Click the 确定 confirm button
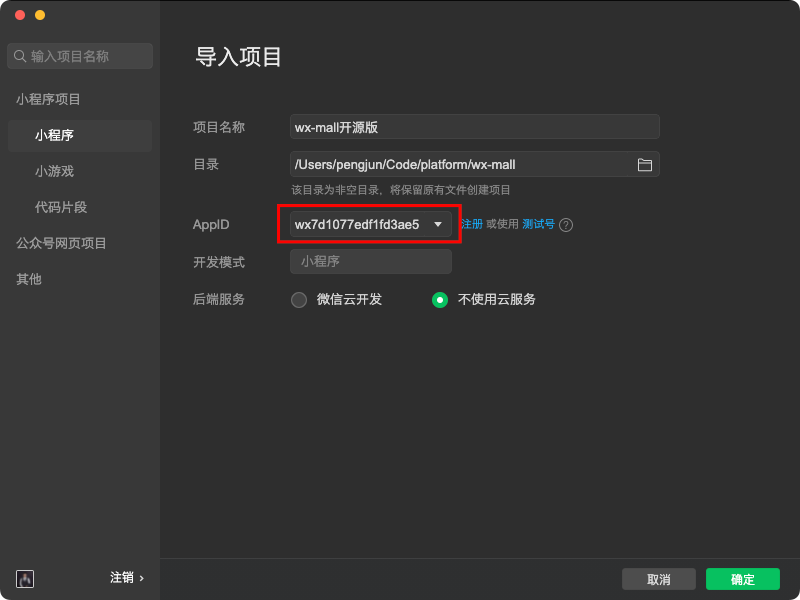 (743, 579)
